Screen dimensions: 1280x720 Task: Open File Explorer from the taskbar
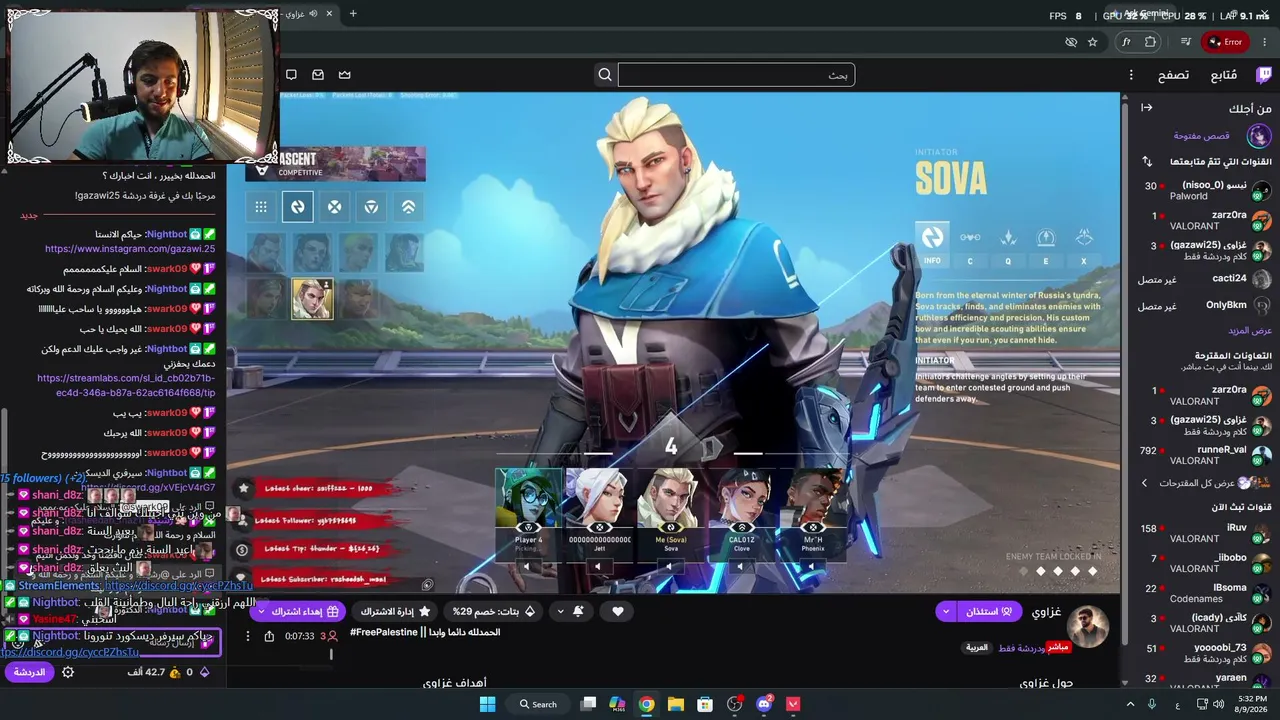tap(676, 704)
